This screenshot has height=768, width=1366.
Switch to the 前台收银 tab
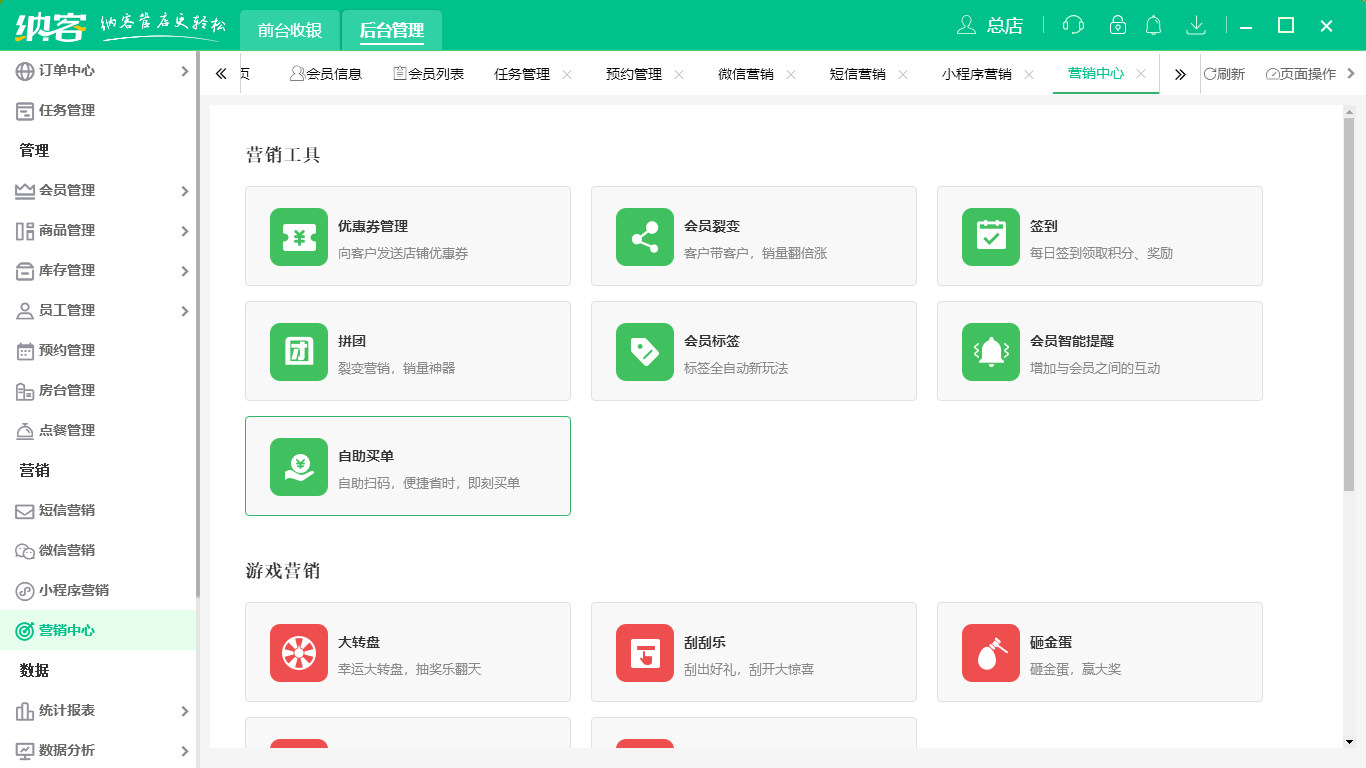click(x=290, y=30)
